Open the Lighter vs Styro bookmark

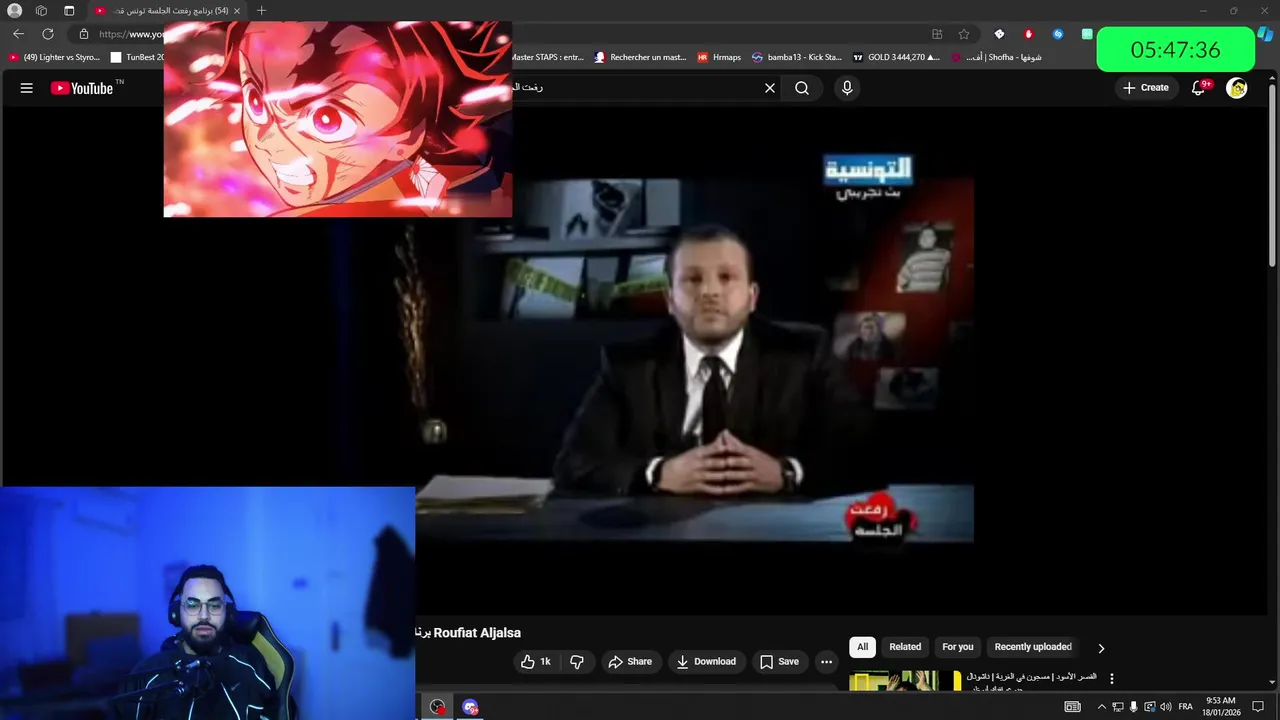[x=54, y=57]
